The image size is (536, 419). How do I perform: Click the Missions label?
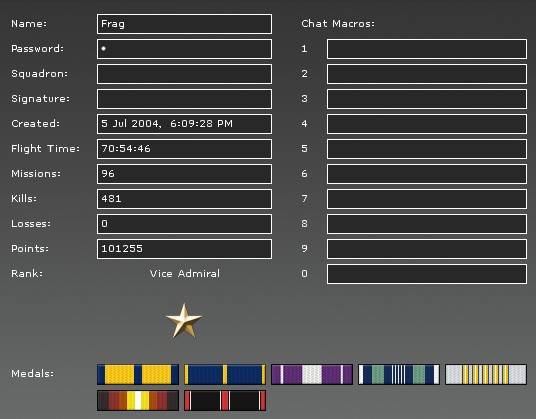[x=36, y=174]
